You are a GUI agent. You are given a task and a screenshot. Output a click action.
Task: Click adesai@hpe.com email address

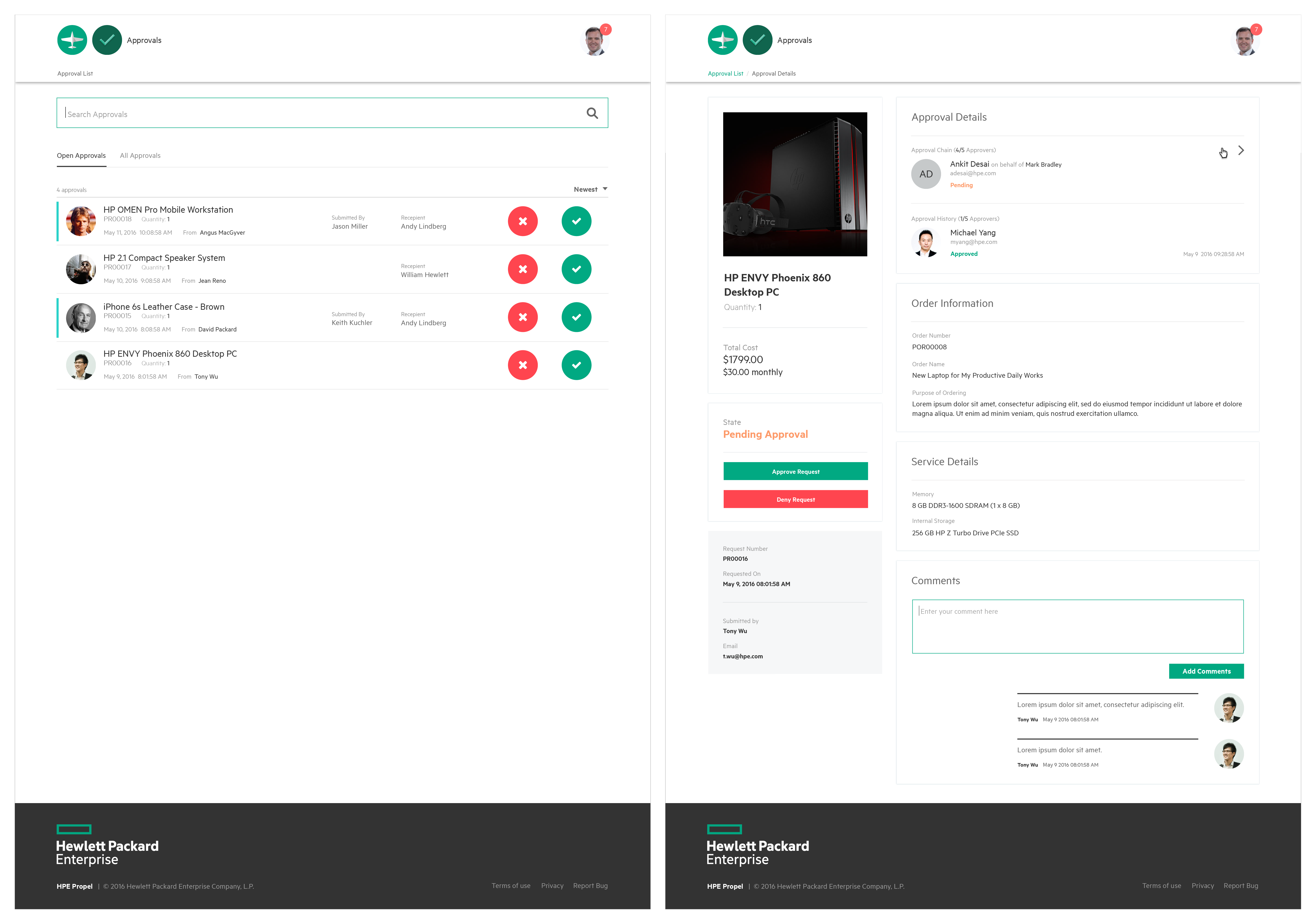pyautogui.click(x=973, y=173)
